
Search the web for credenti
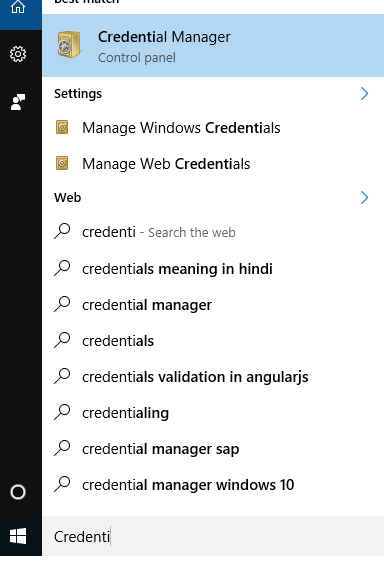coord(213,232)
